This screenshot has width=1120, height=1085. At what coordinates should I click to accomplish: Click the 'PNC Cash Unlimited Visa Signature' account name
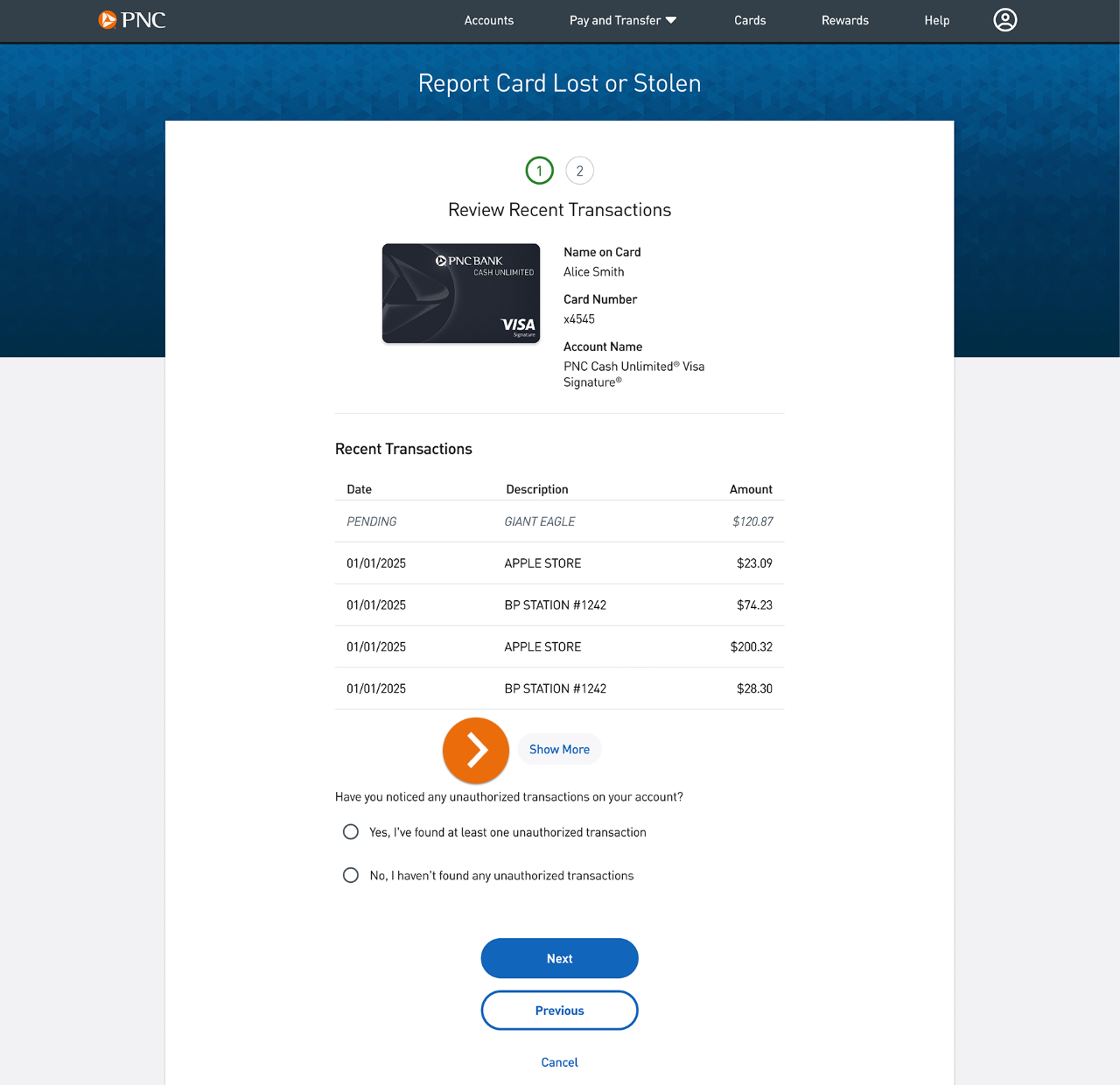pos(634,374)
